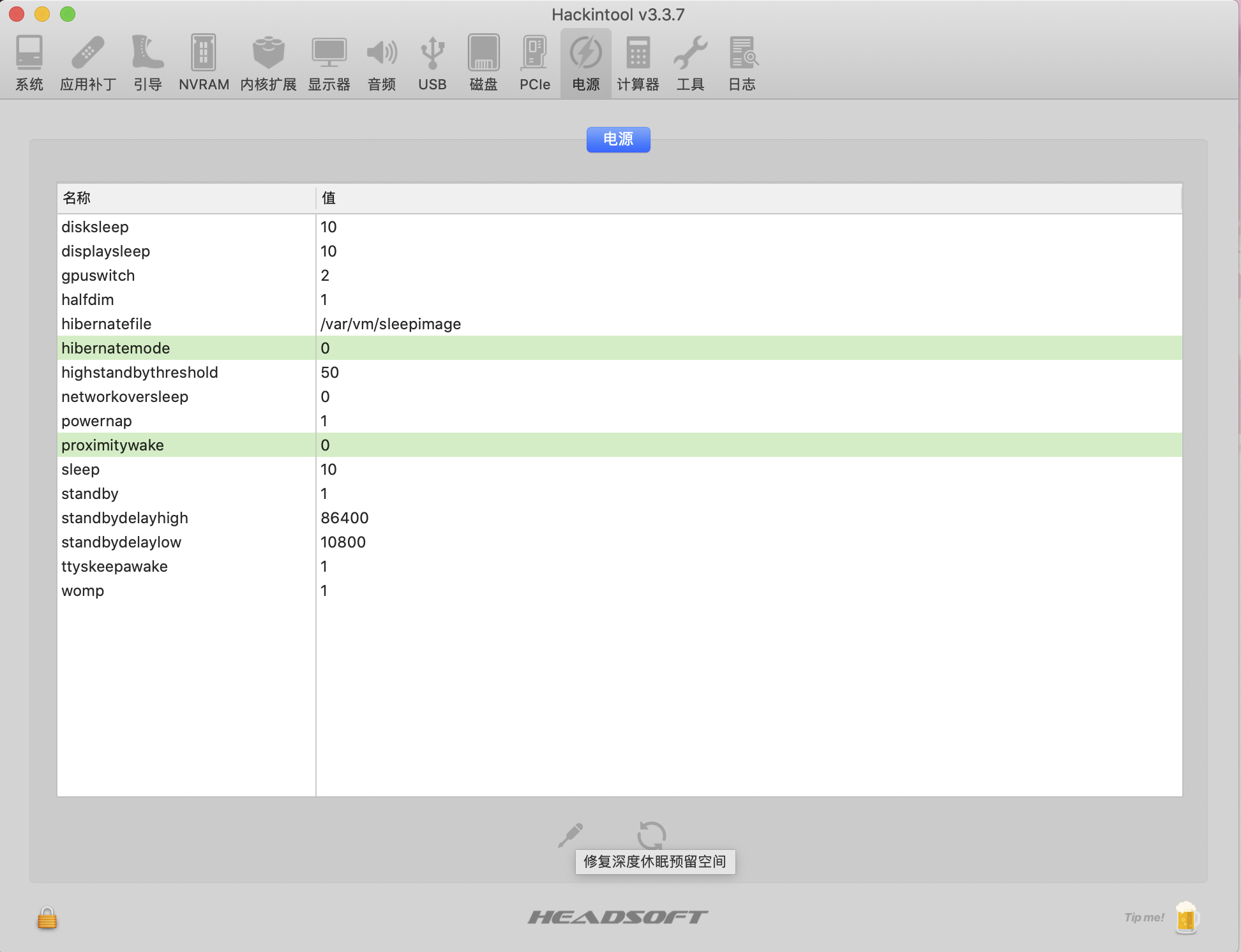This screenshot has height=952, width=1241.
Task: Close the Hackintool window
Action: coord(17,14)
